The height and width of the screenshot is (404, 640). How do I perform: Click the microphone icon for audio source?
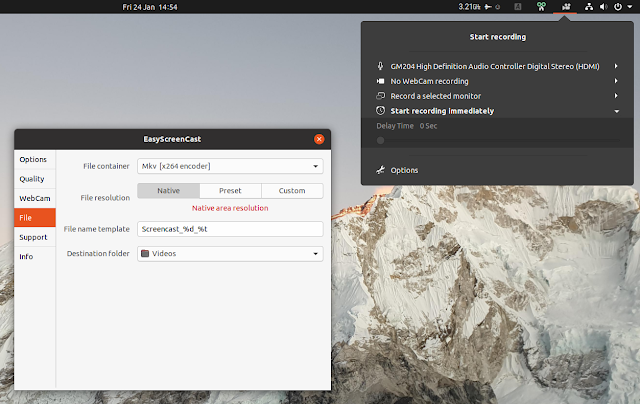coord(380,66)
